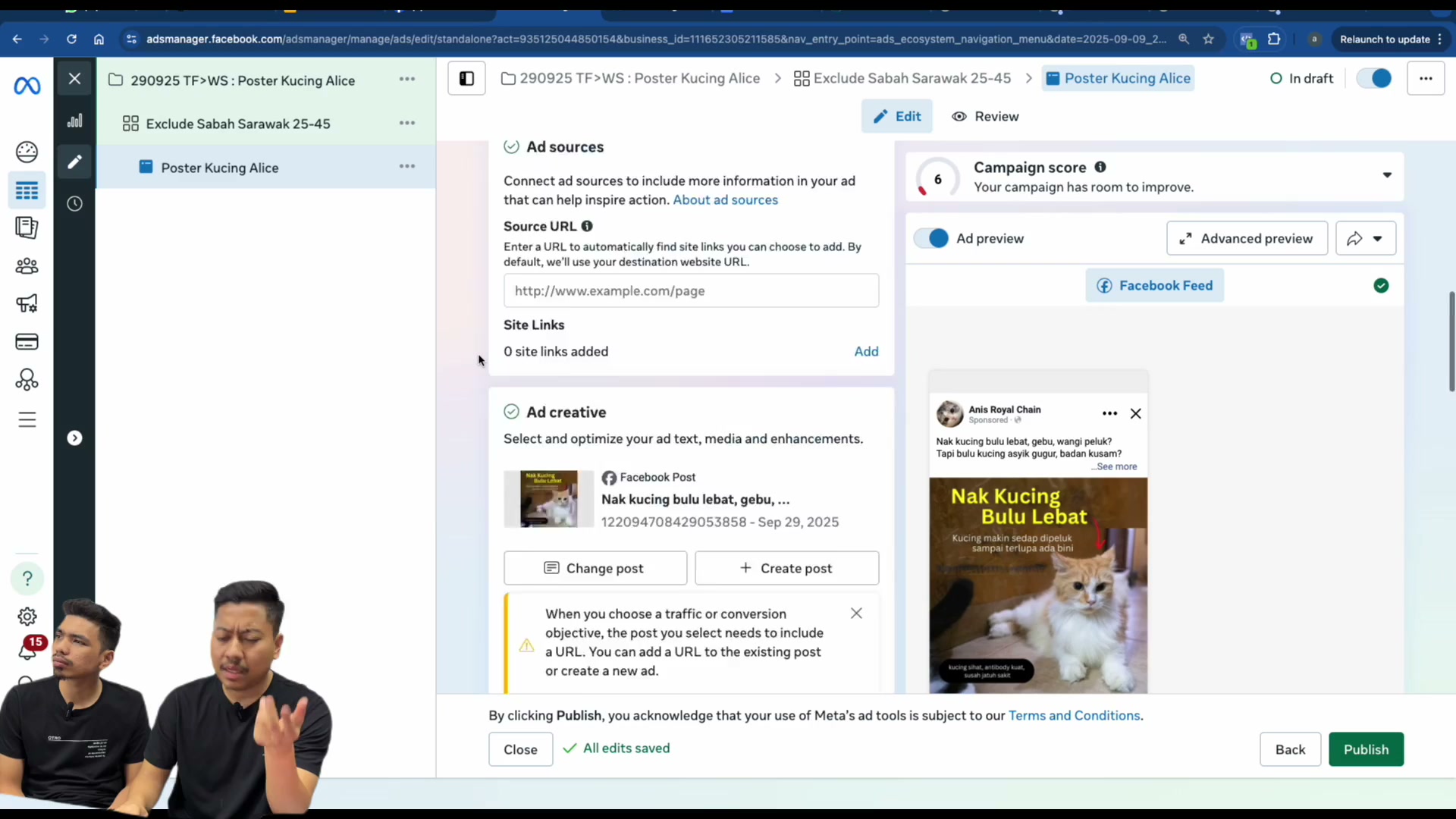Open Account overview gauge icon in sidebar
Image resolution: width=1456 pixels, height=819 pixels.
click(27, 152)
